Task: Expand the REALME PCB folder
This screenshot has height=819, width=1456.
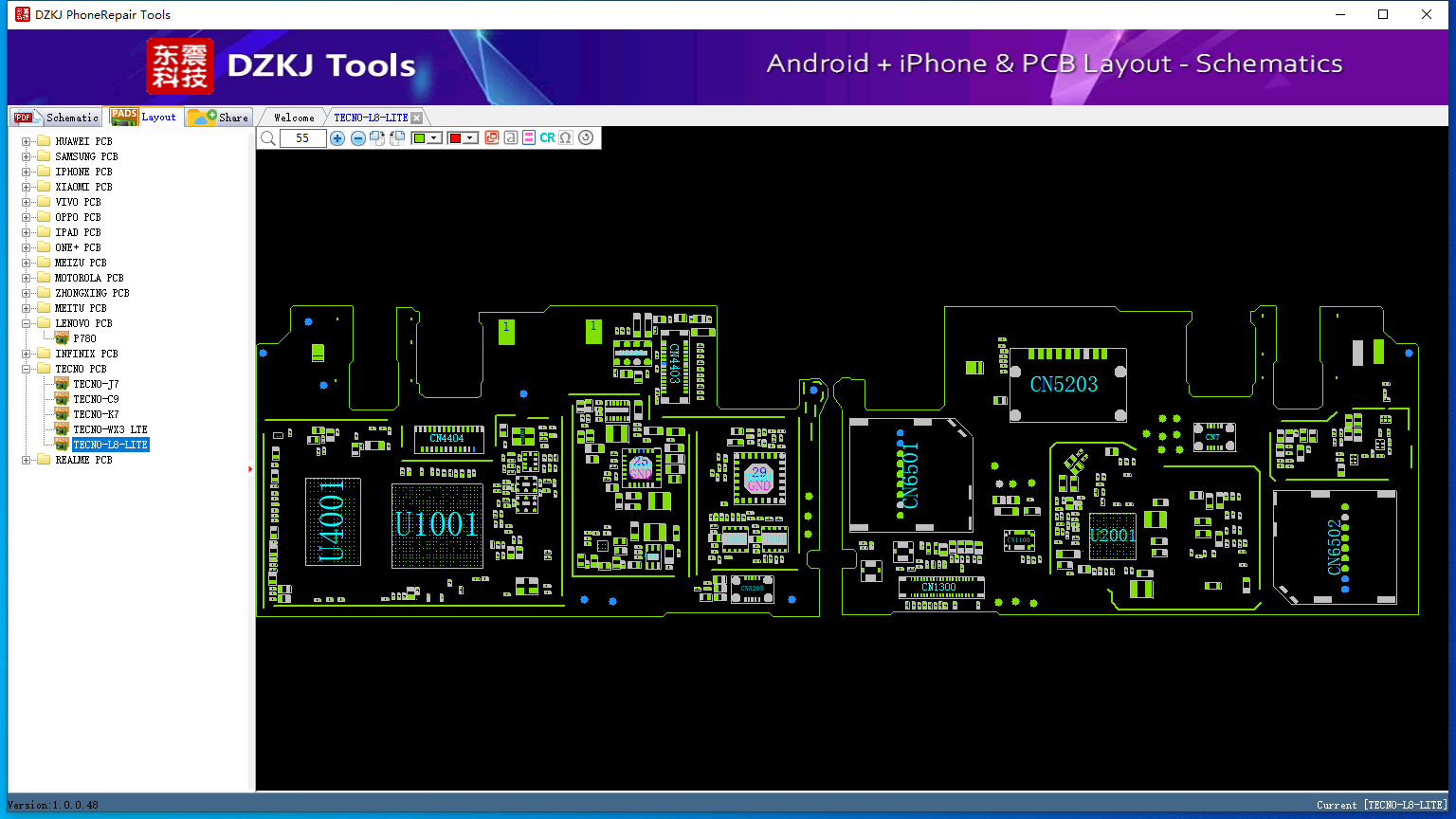Action: (x=27, y=461)
